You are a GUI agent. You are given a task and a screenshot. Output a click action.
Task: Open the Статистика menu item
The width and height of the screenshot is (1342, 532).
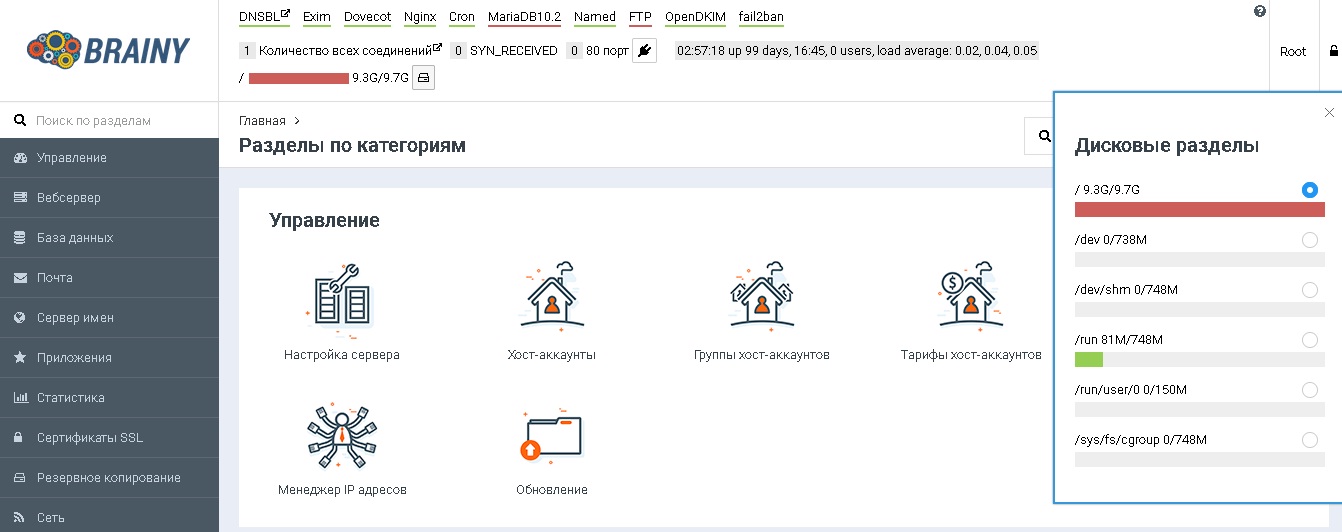(70, 398)
